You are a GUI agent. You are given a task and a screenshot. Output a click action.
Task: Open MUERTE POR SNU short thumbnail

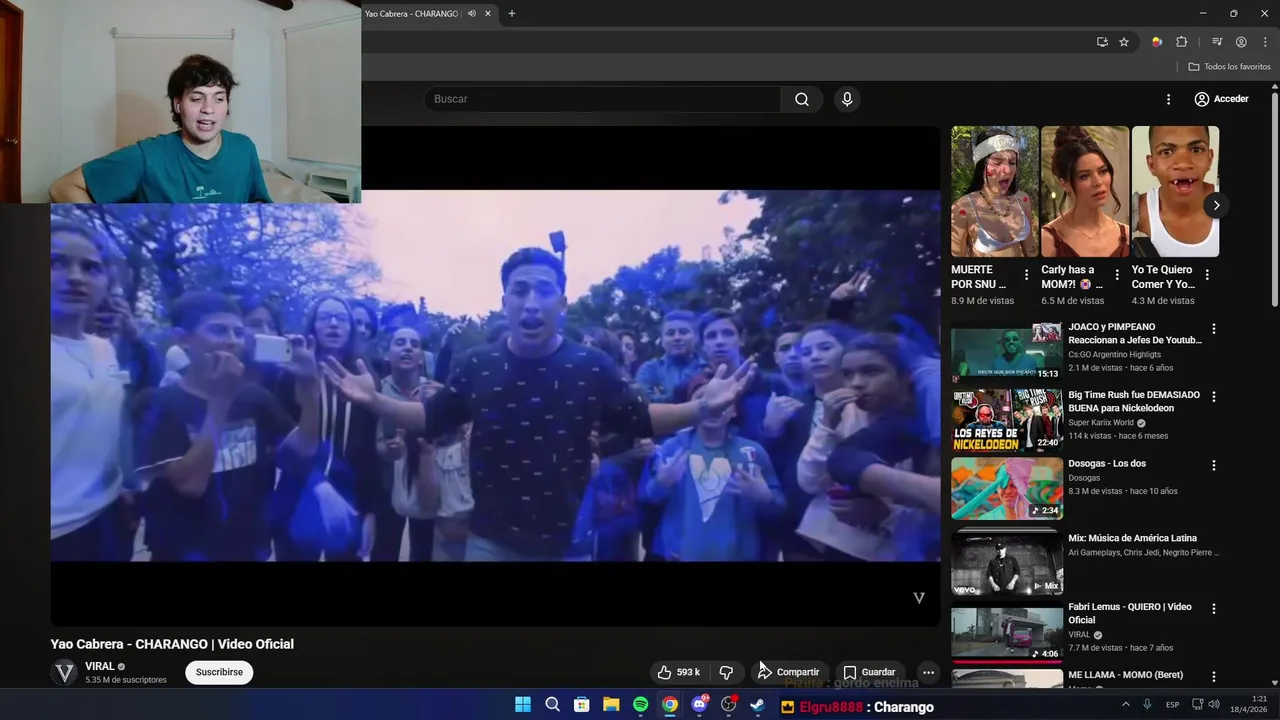(995, 192)
